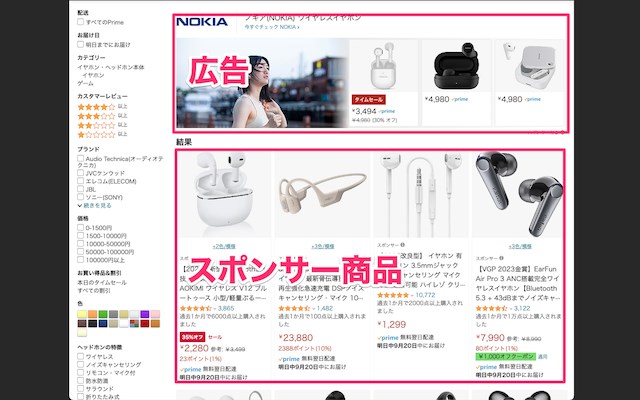Click the 35%オフ sale badge
Viewport: 640px width, 400px height.
pyautogui.click(x=192, y=337)
